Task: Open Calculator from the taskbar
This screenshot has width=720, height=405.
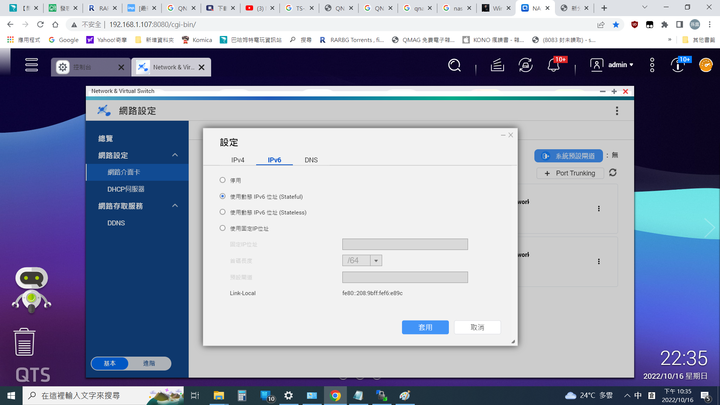Action: 242,395
